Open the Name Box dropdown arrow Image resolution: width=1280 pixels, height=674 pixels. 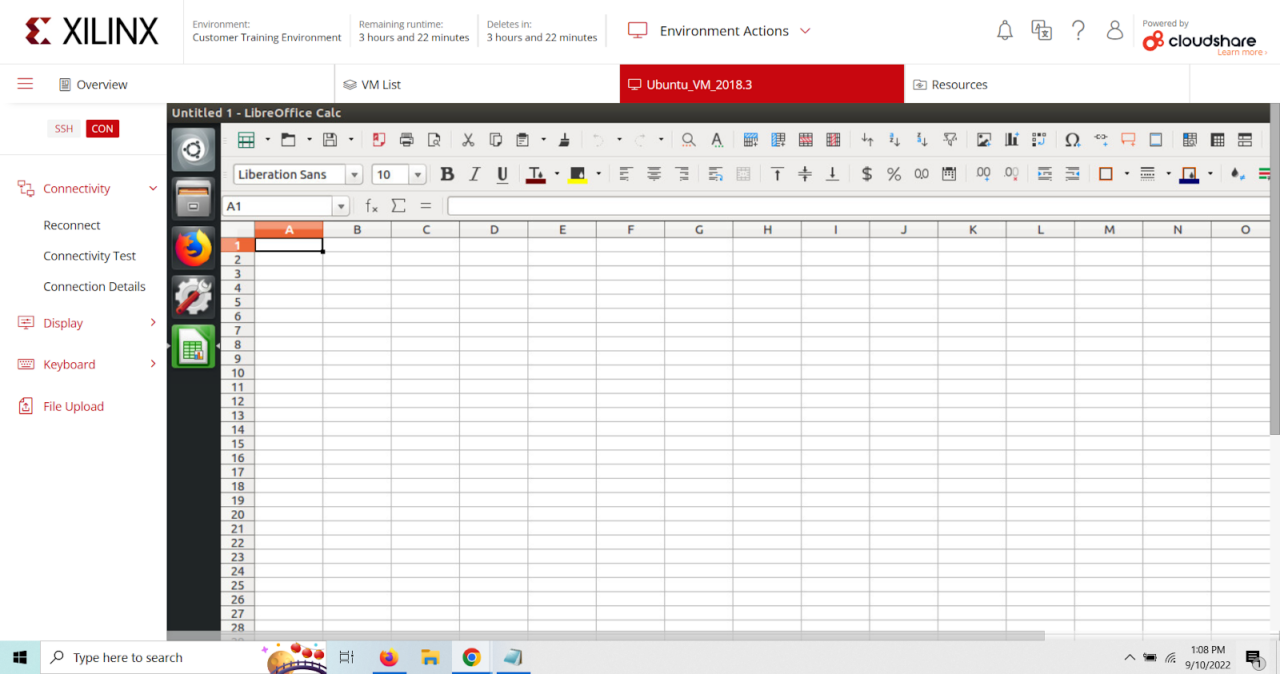(x=341, y=206)
